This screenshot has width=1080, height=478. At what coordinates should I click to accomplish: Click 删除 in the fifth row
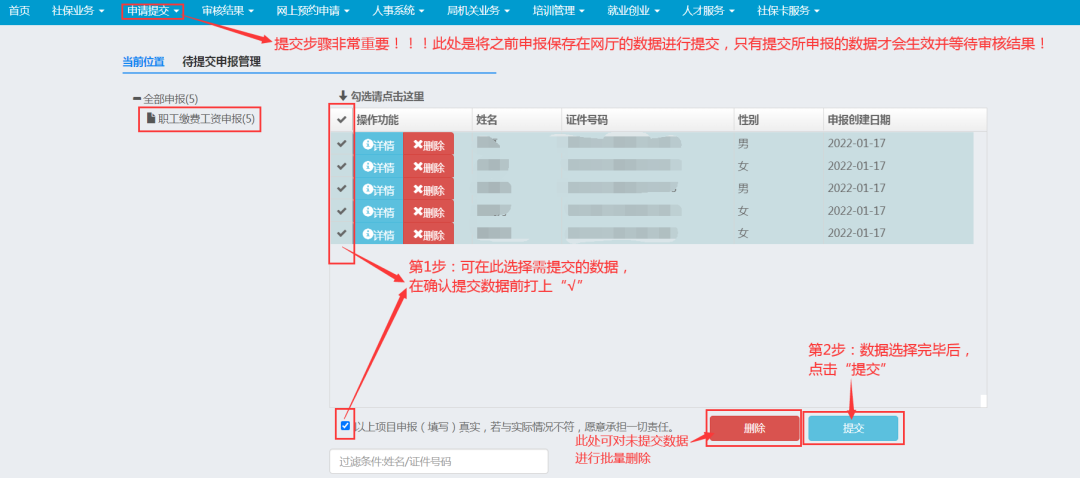428,234
